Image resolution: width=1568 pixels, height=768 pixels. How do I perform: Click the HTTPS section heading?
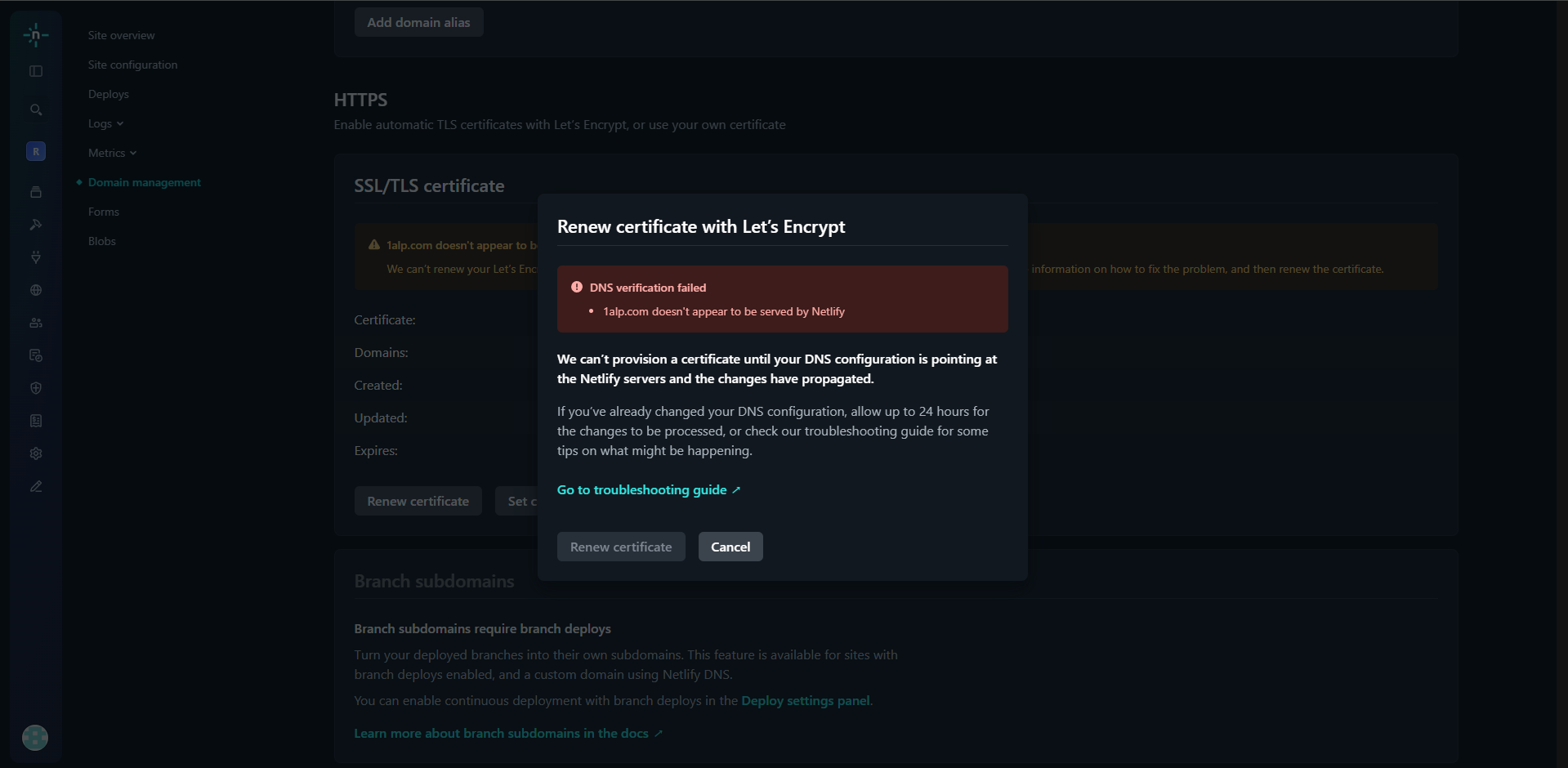(x=360, y=100)
